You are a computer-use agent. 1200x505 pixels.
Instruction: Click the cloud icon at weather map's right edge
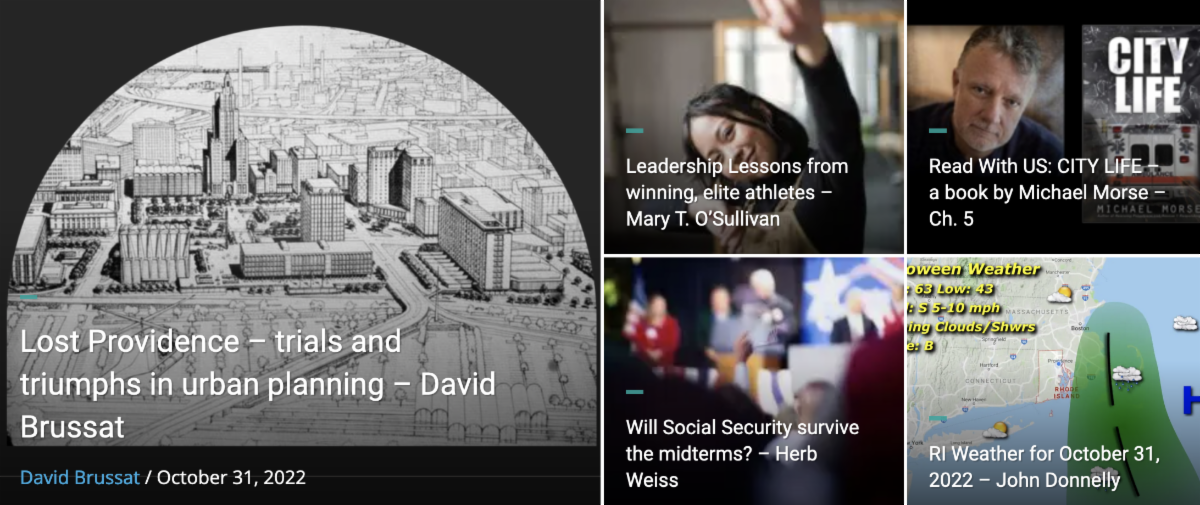[1185, 322]
